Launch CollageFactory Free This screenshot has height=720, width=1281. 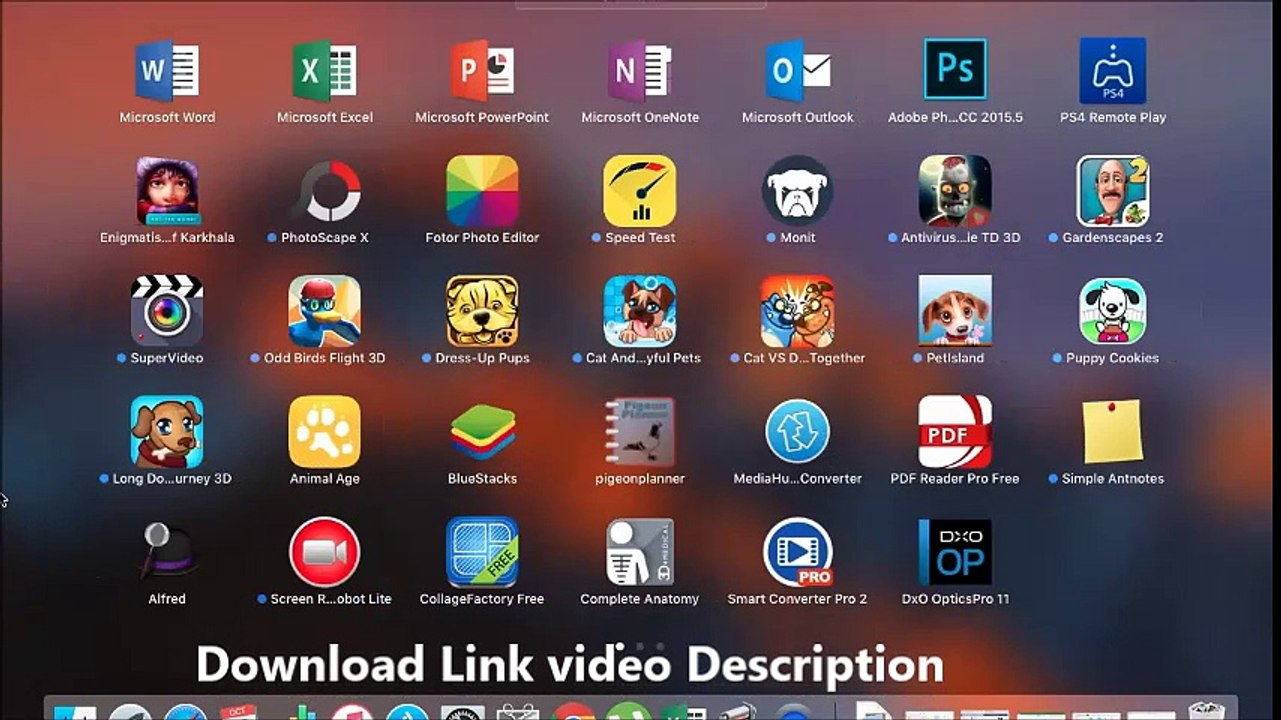coord(482,552)
